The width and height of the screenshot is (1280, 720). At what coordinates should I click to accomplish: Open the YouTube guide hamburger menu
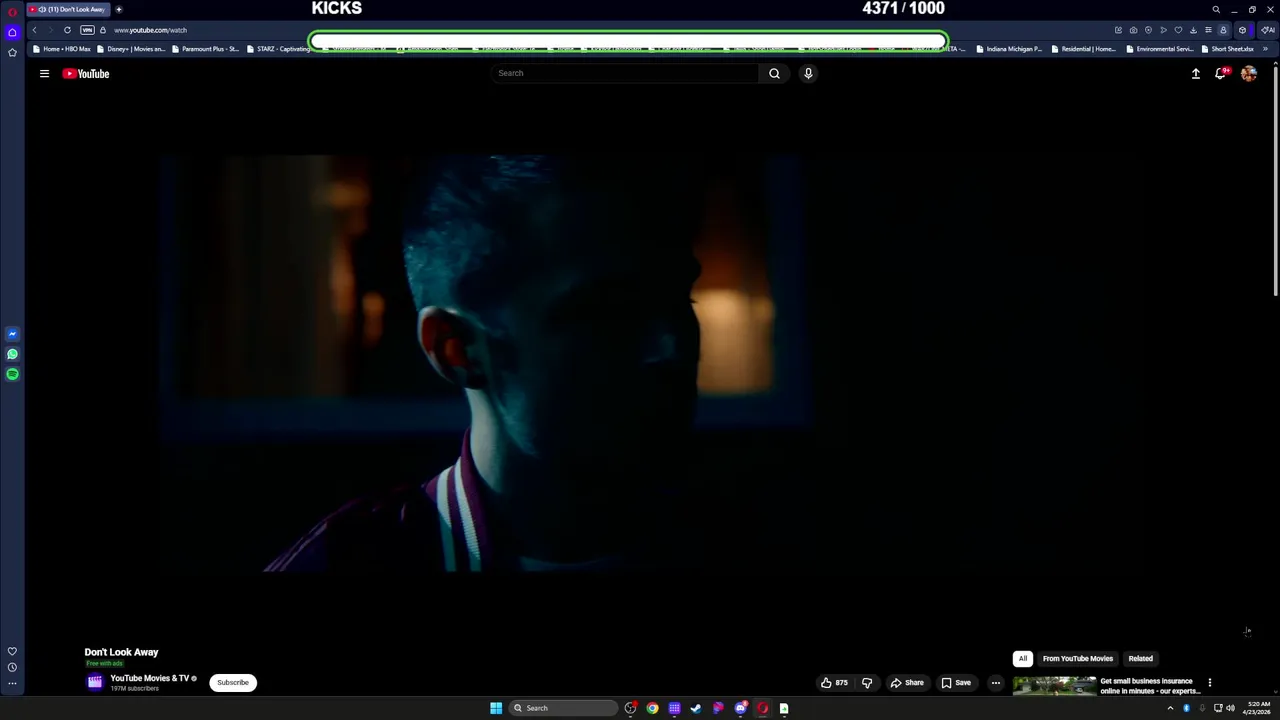[x=44, y=73]
